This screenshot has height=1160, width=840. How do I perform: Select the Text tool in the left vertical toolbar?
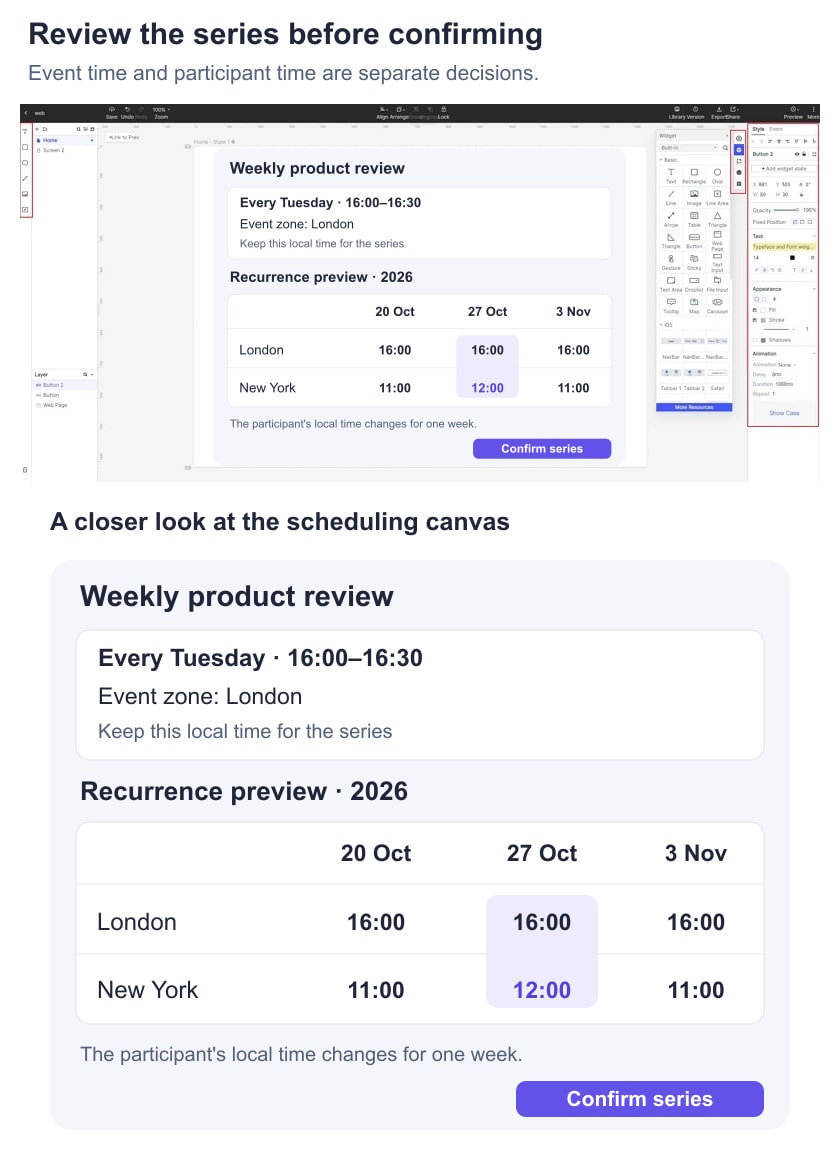pyautogui.click(x=25, y=132)
